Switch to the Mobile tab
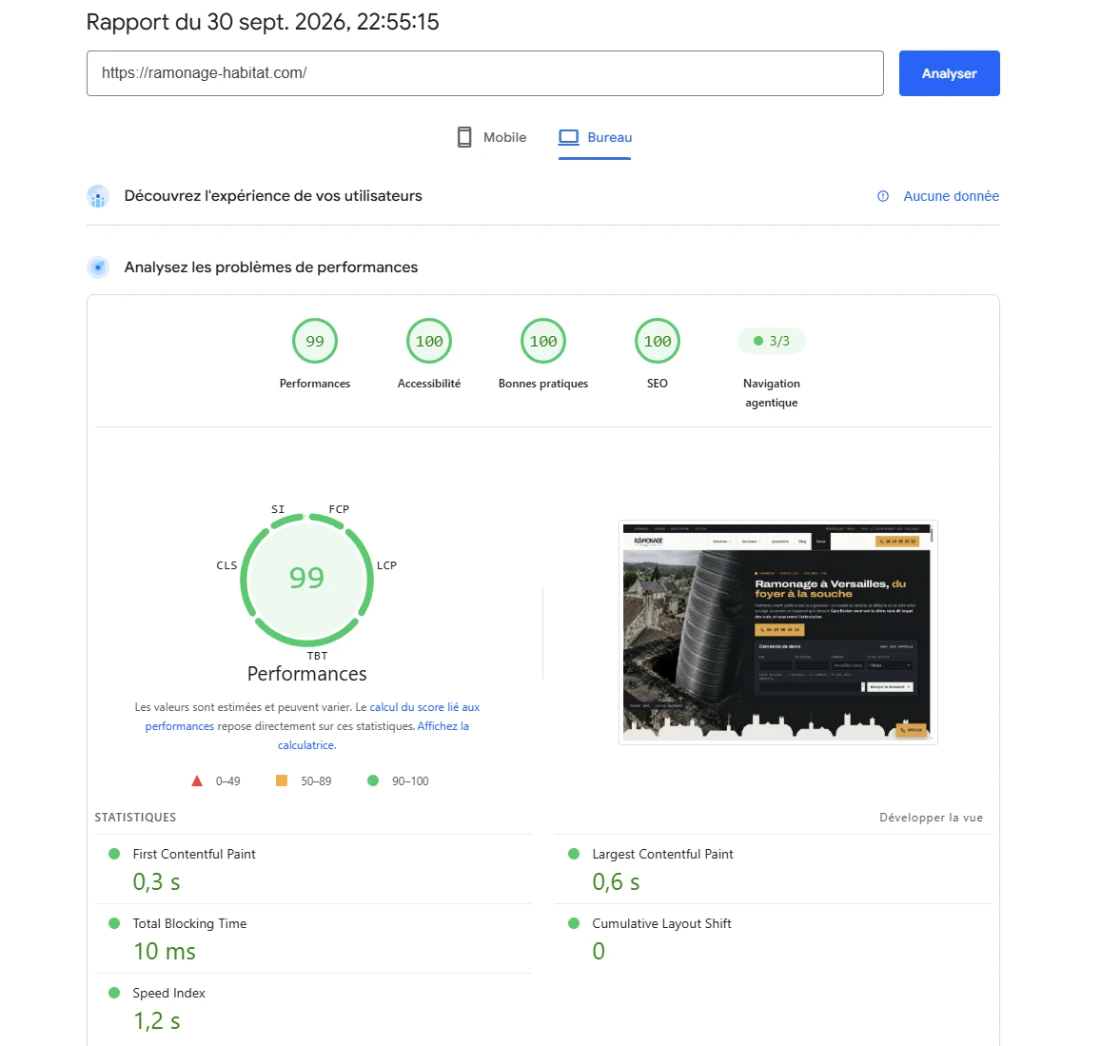This screenshot has height=1046, width=1100. click(x=491, y=138)
